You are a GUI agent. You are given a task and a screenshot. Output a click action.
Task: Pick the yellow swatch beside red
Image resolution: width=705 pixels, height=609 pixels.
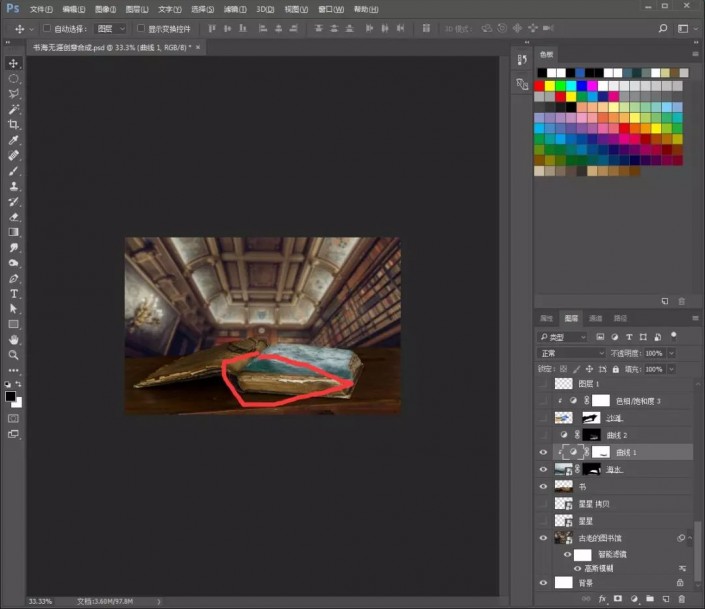[x=550, y=85]
